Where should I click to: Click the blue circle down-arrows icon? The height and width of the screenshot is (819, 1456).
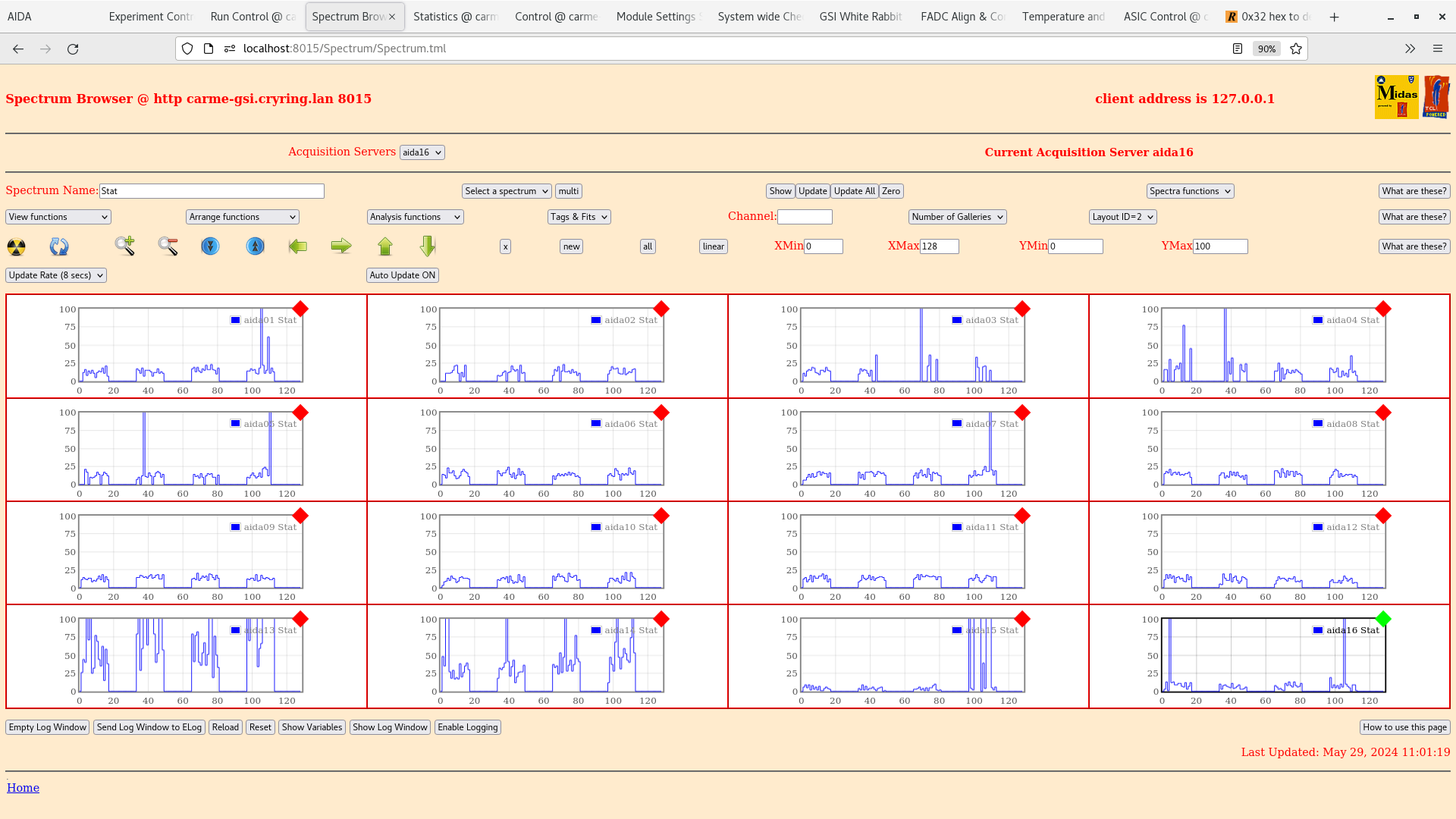210,246
